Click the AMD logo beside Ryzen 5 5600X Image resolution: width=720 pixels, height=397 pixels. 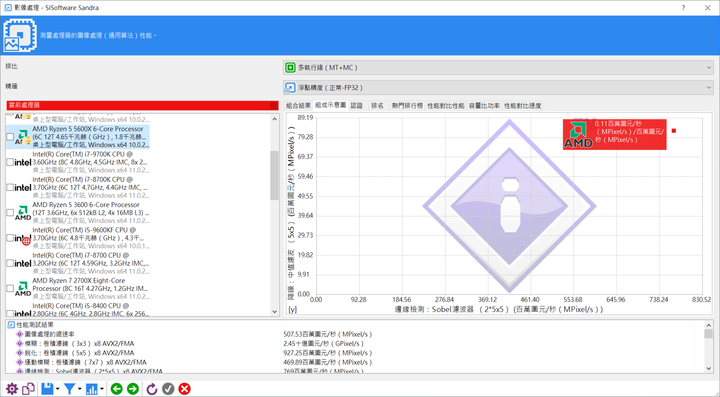(23, 137)
